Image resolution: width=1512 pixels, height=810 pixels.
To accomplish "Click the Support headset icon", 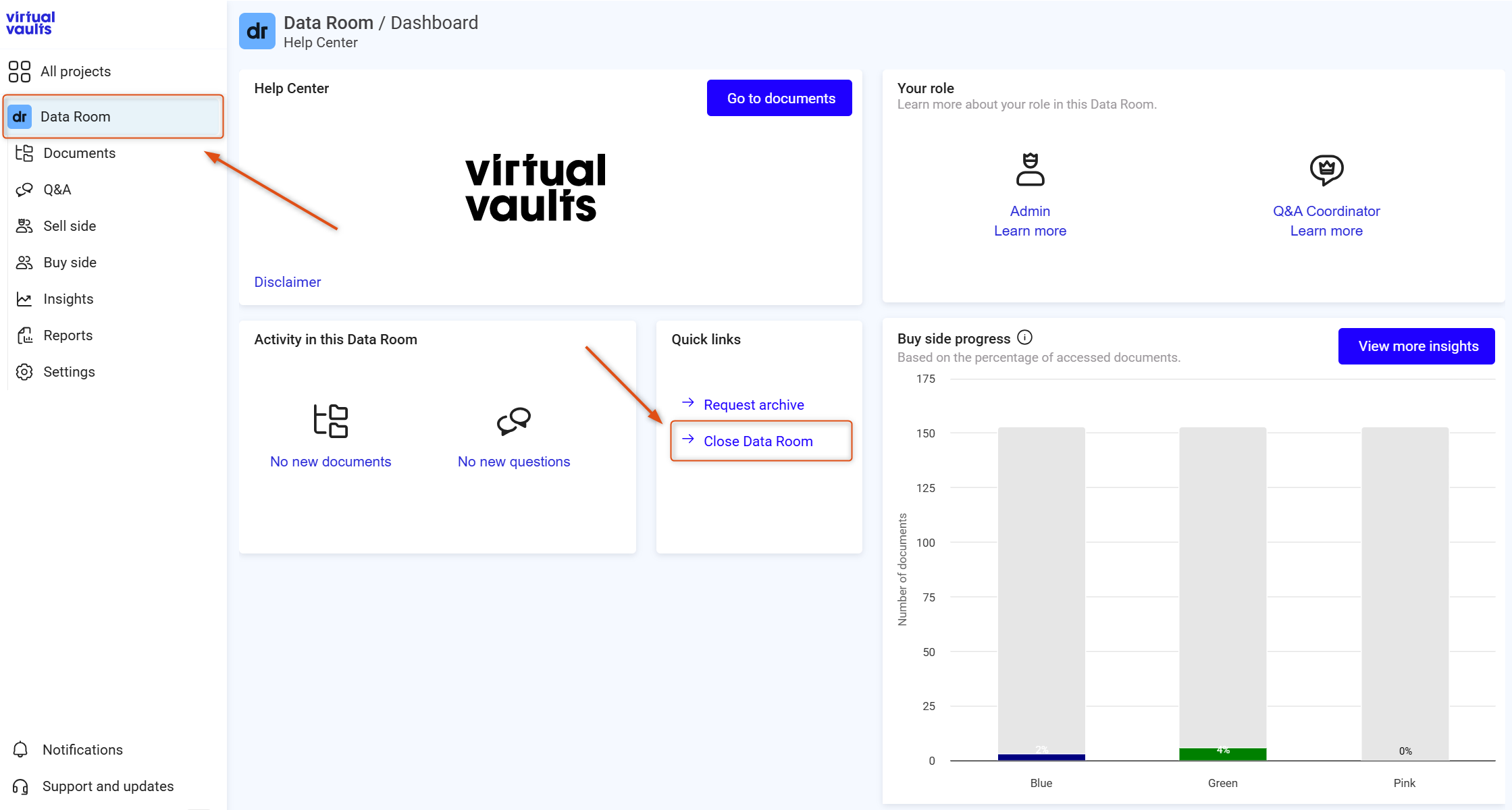I will coord(20,786).
